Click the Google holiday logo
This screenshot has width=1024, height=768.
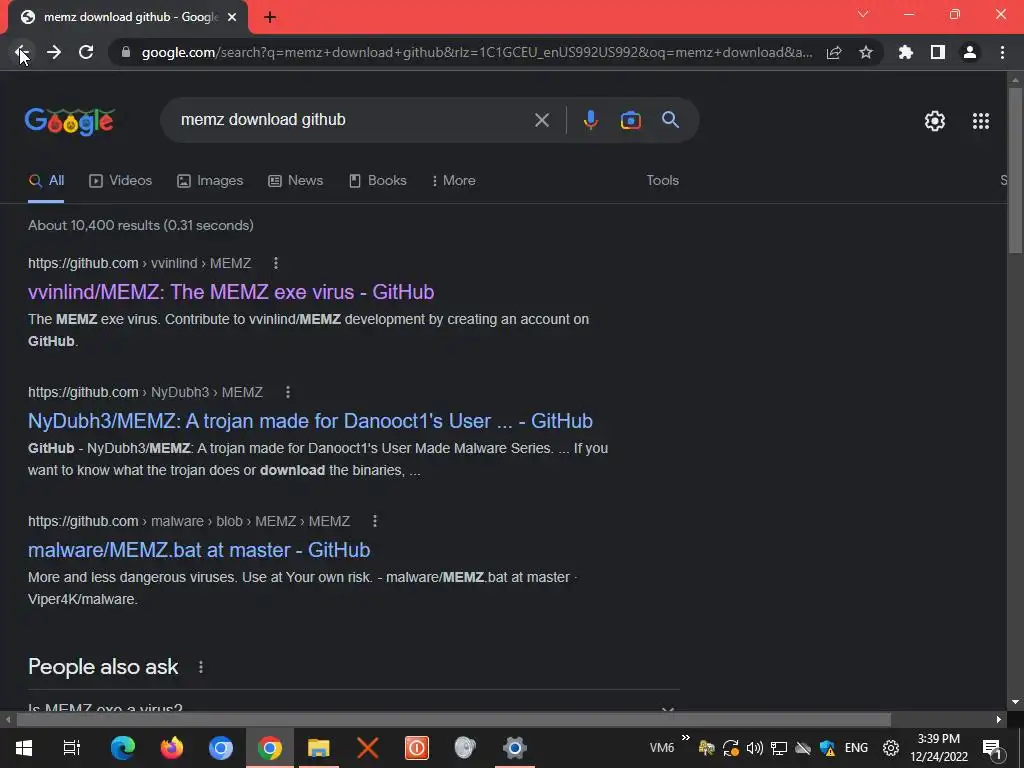point(70,121)
